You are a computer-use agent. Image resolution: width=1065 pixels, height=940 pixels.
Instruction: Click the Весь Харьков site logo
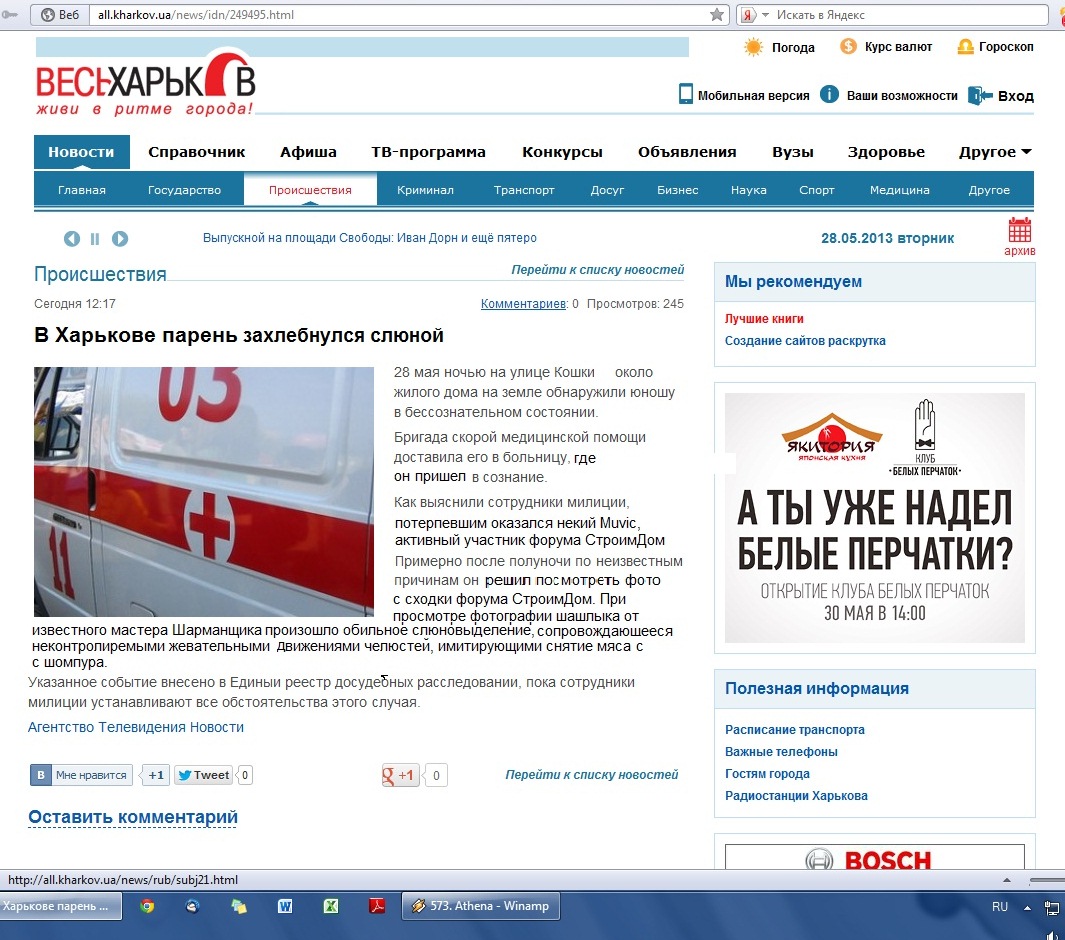pyautogui.click(x=145, y=83)
